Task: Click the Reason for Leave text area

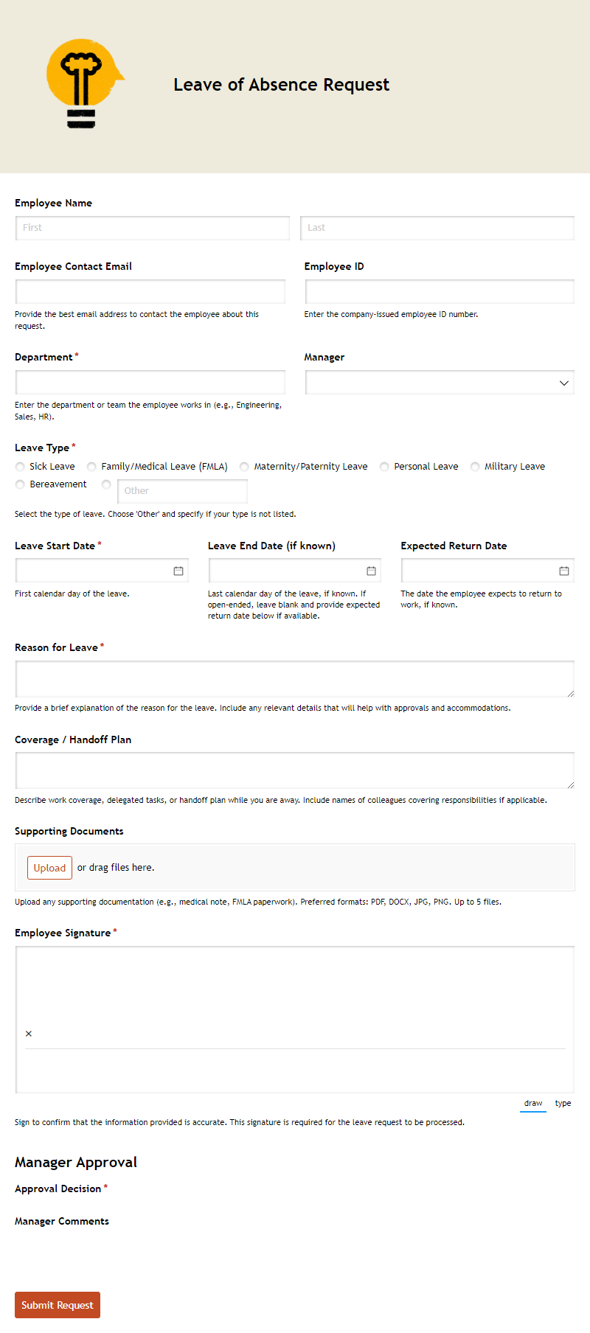Action: click(x=295, y=679)
